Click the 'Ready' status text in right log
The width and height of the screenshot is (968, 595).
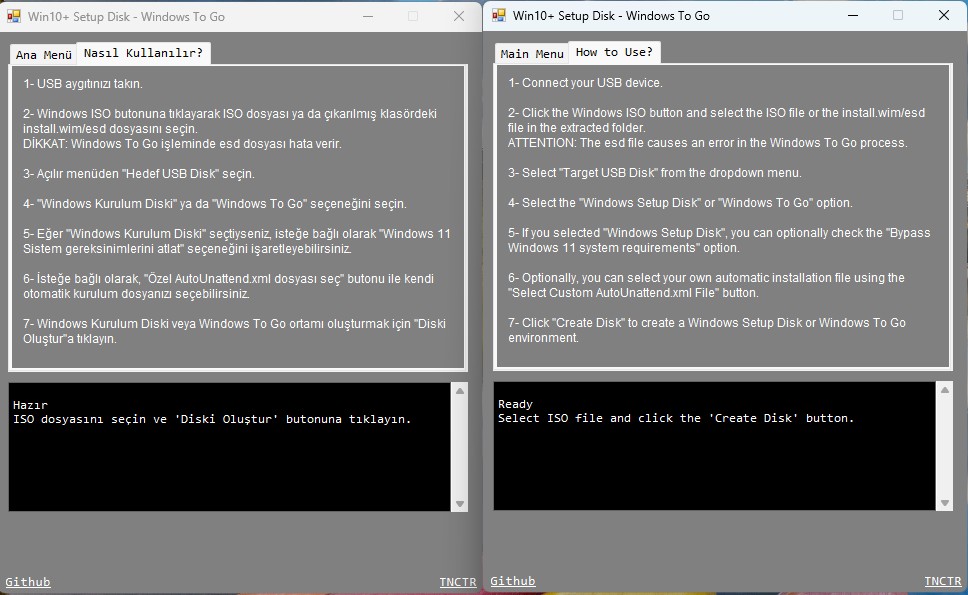(x=515, y=404)
